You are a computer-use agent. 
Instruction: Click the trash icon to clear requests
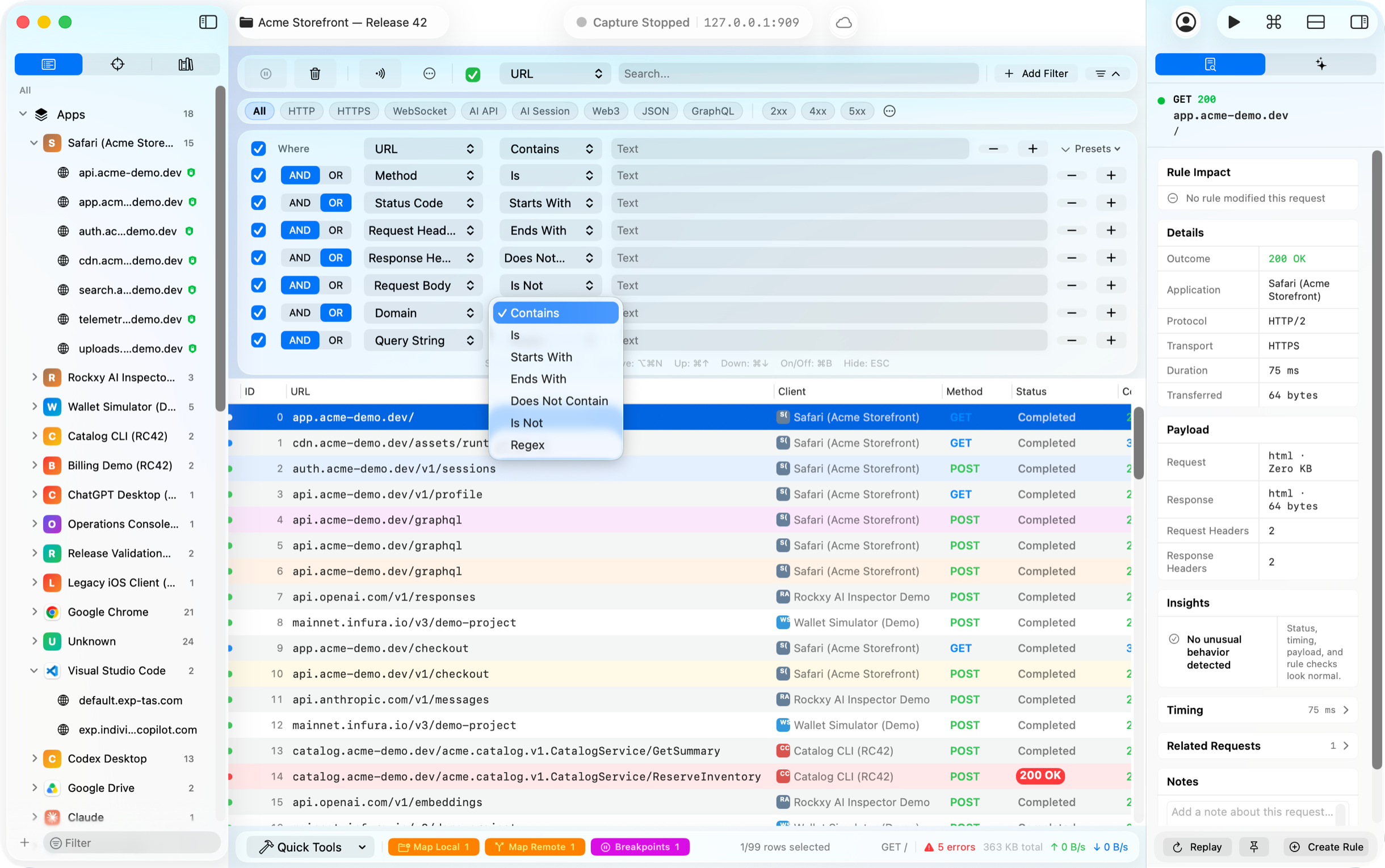pyautogui.click(x=314, y=73)
